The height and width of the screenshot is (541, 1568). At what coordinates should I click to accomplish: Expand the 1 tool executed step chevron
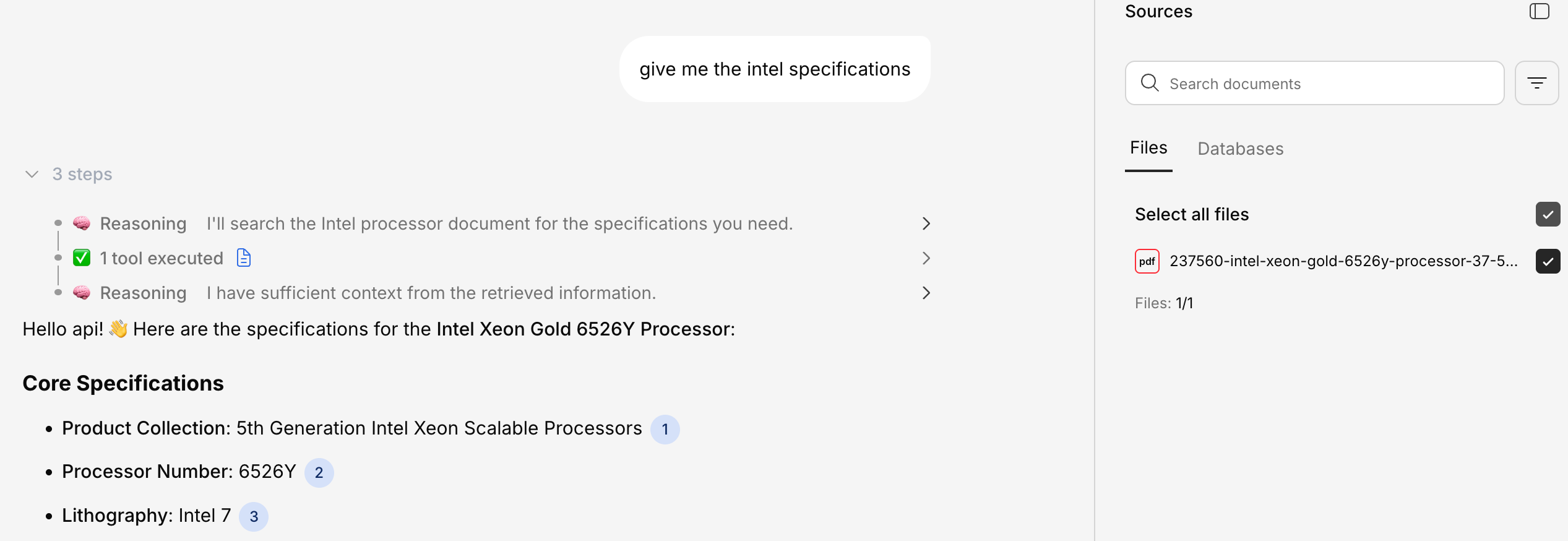tap(926, 258)
